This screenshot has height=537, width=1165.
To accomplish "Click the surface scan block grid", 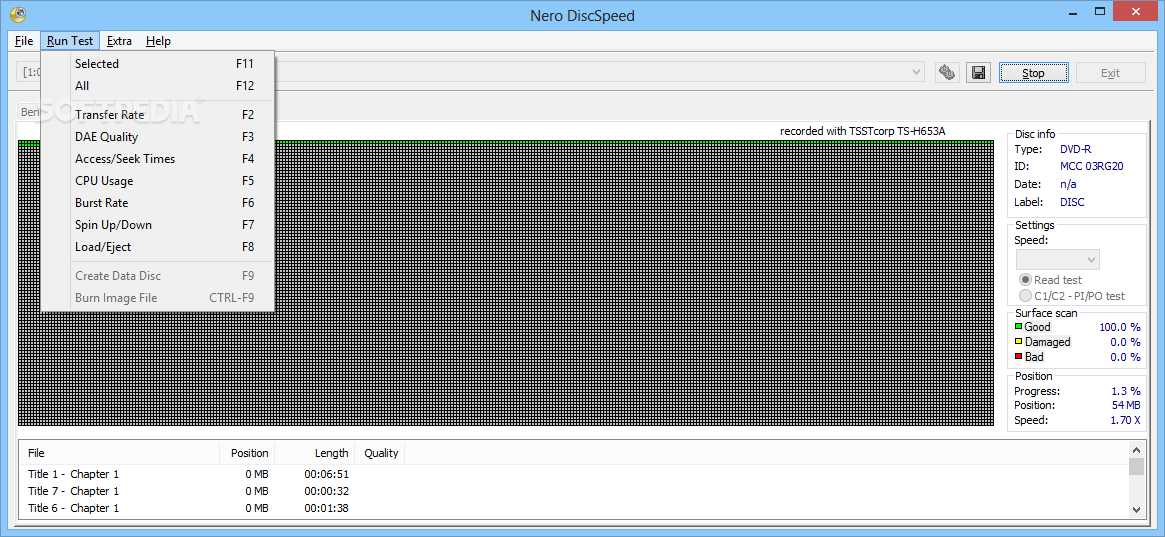I will pyautogui.click(x=505, y=283).
